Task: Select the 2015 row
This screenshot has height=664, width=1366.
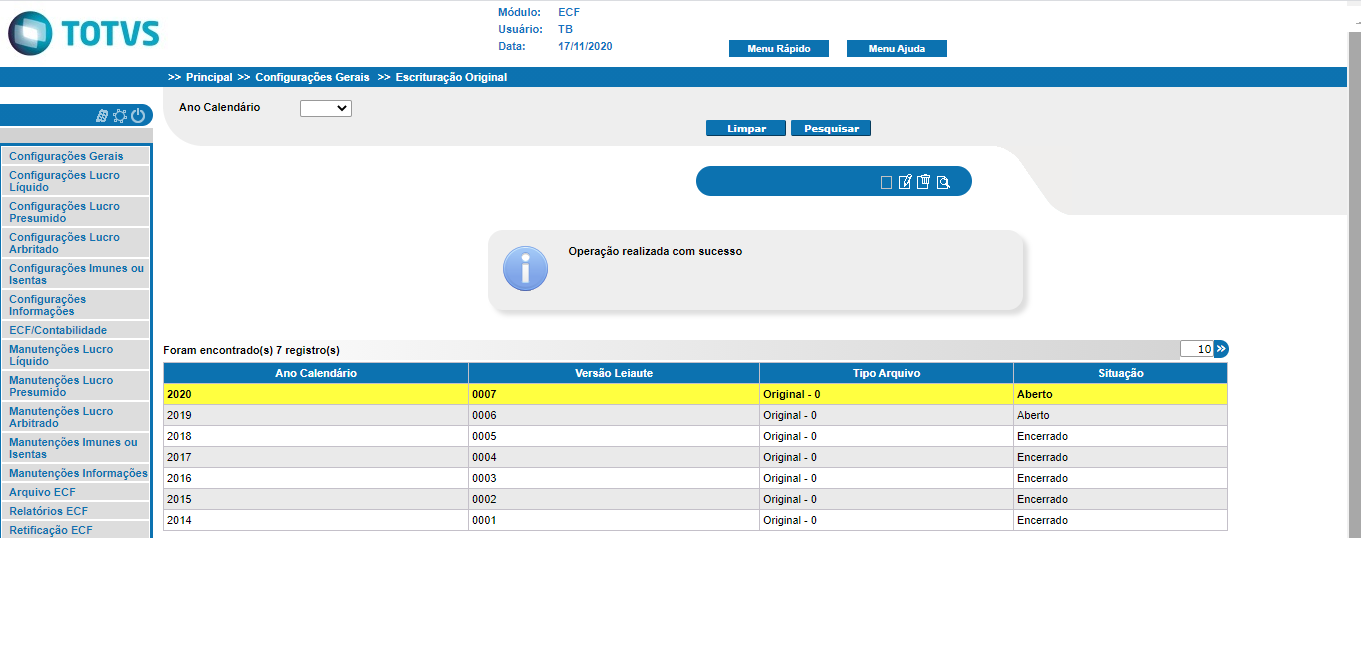Action: click(x=695, y=499)
